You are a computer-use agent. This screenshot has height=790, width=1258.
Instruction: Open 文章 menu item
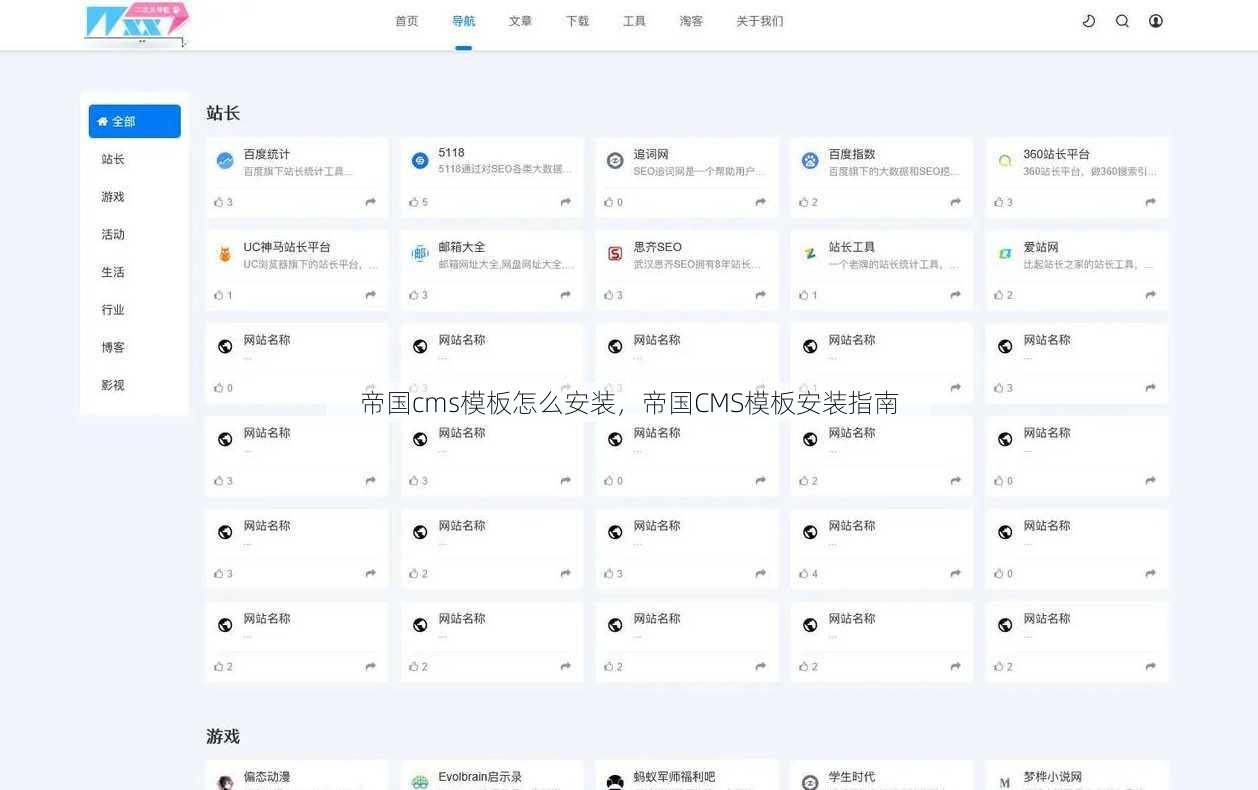tap(521, 21)
